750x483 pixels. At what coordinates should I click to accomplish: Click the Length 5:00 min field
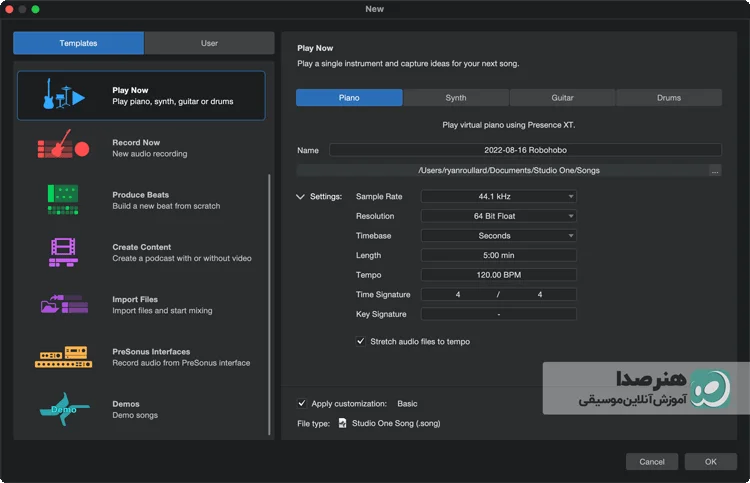click(498, 255)
